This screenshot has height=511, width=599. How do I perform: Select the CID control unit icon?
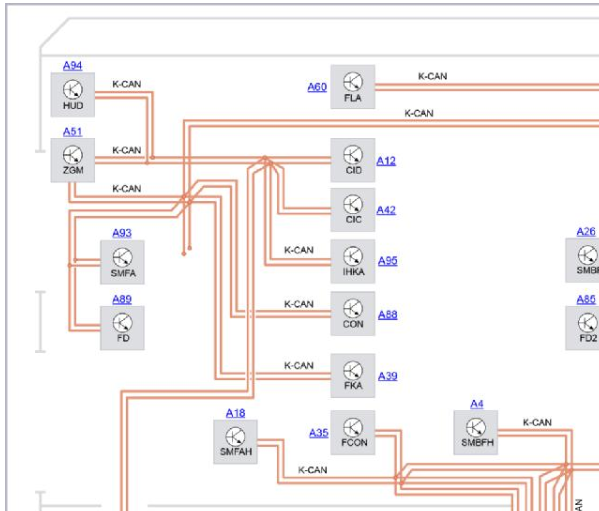[x=353, y=160]
